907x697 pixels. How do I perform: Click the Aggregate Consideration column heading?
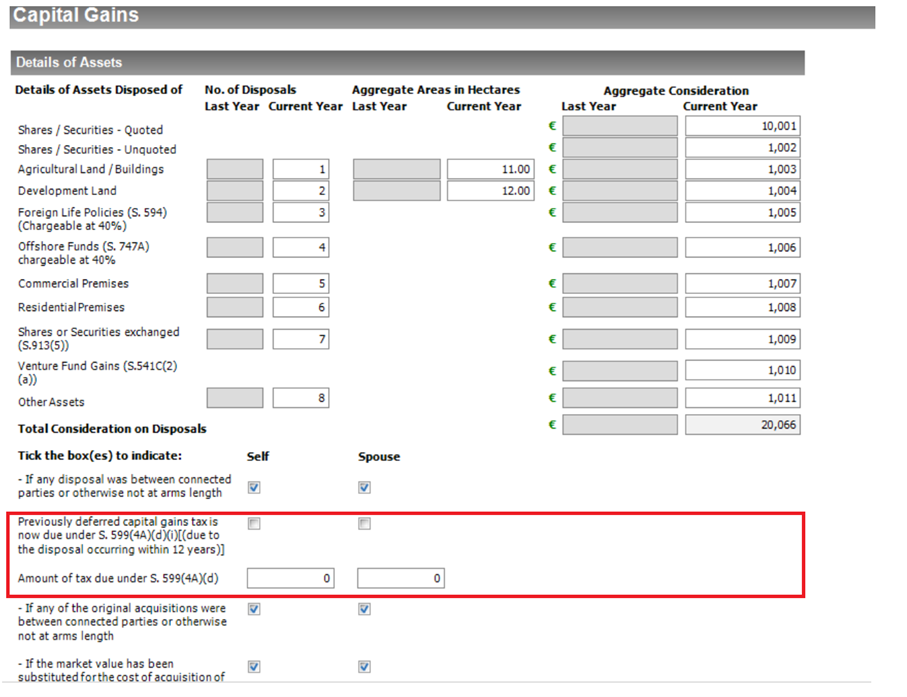[676, 91]
